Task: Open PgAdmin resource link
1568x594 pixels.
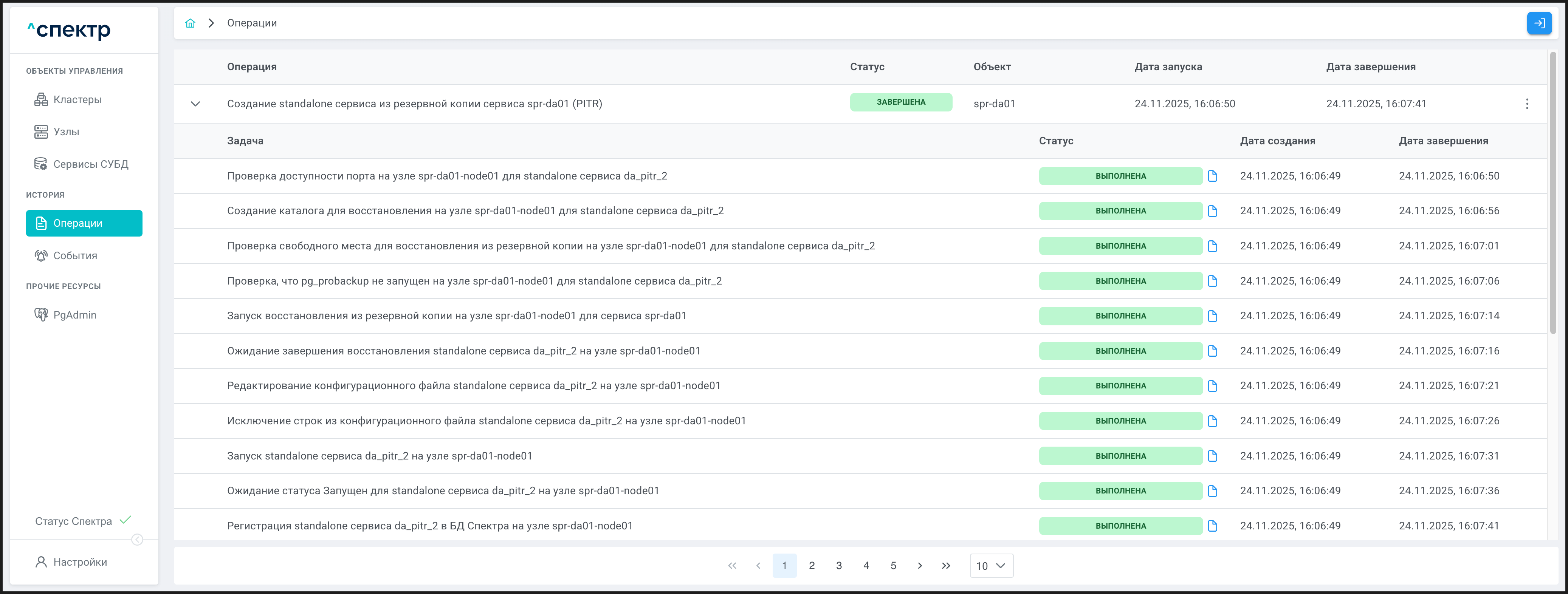Action: tap(74, 315)
